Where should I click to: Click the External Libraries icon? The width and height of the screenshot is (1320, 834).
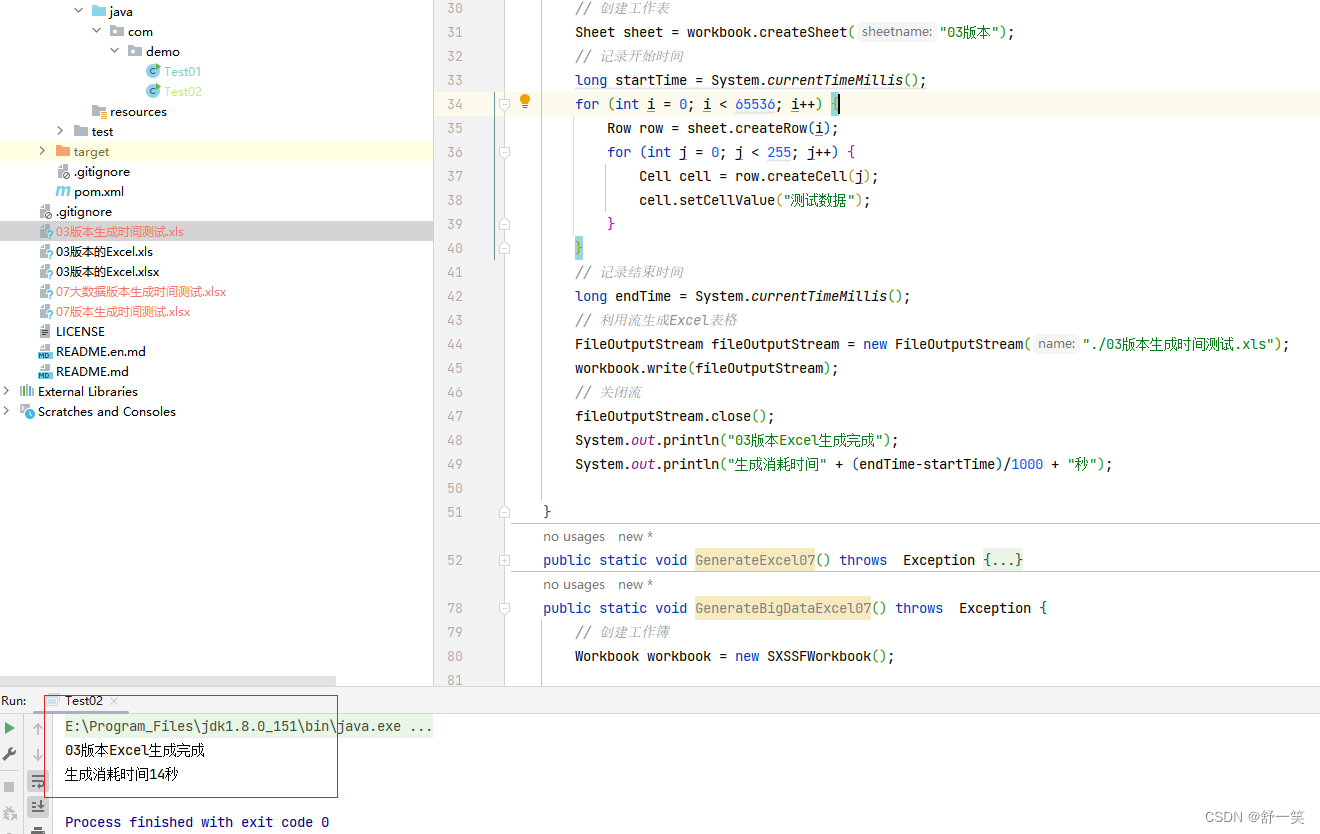[x=27, y=391]
